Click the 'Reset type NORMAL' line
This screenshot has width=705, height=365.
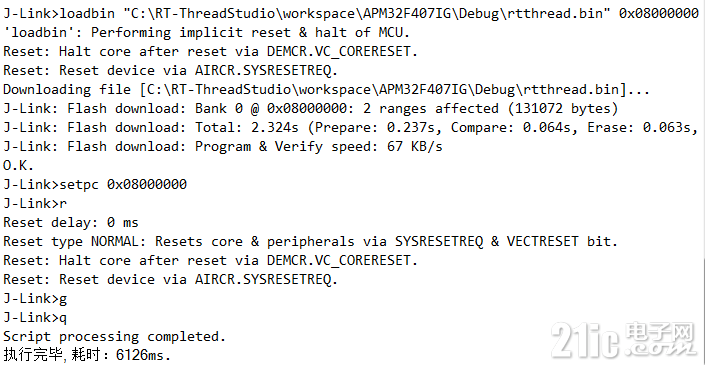[x=311, y=241]
